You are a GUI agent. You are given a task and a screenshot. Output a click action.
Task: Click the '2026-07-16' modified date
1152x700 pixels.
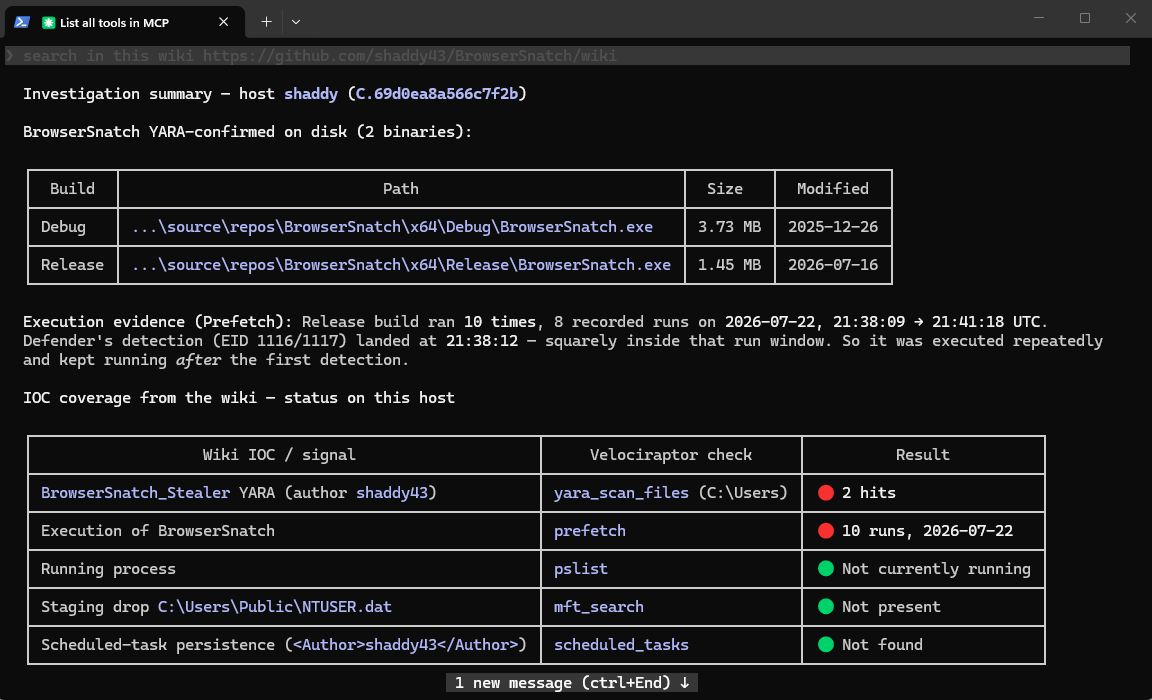832,265
